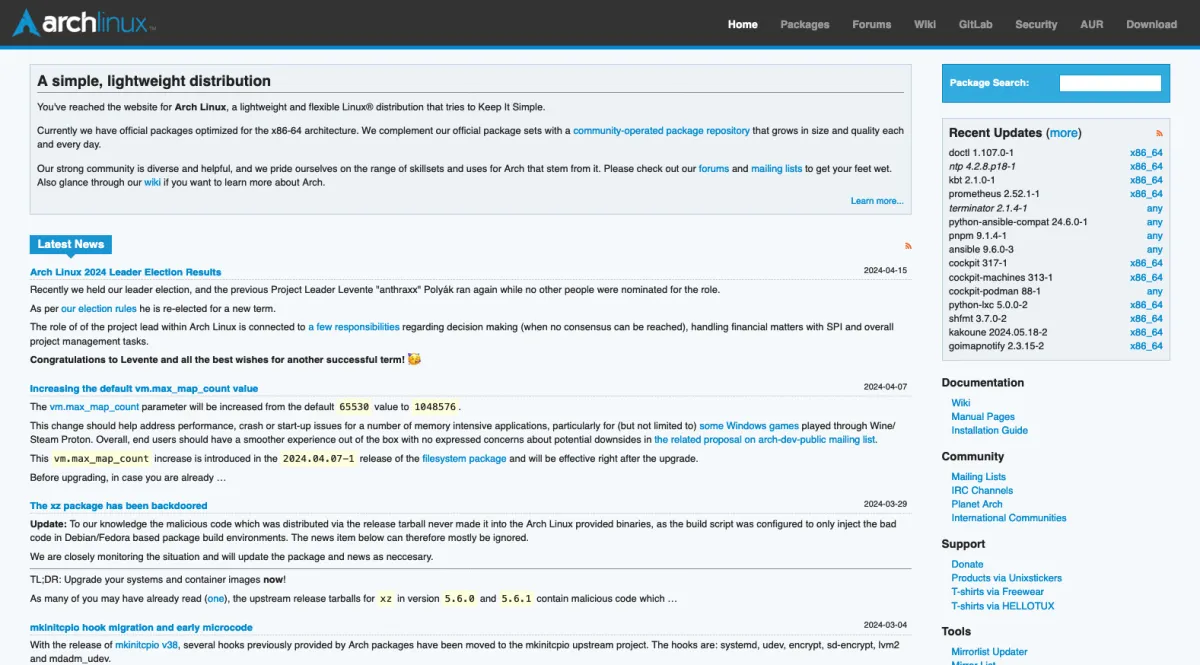Open the Security nav item
This screenshot has height=665, width=1200.
tap(1036, 24)
